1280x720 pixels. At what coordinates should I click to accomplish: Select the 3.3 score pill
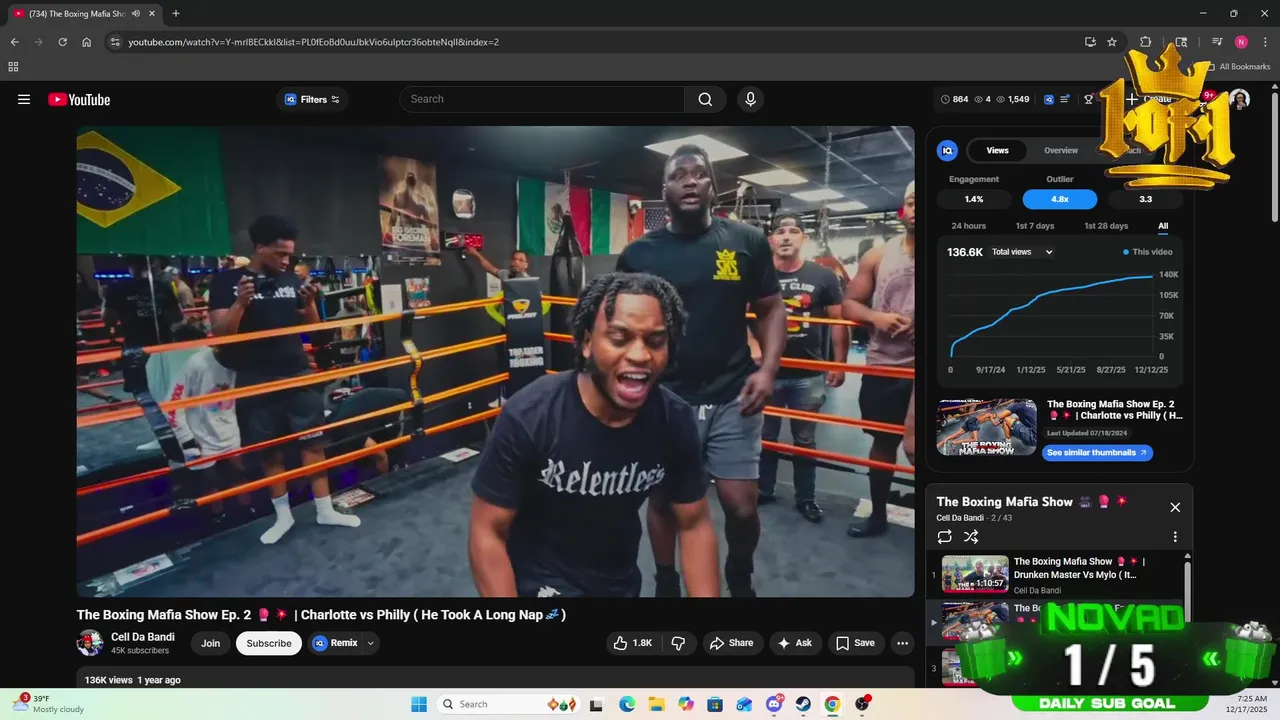(1146, 199)
